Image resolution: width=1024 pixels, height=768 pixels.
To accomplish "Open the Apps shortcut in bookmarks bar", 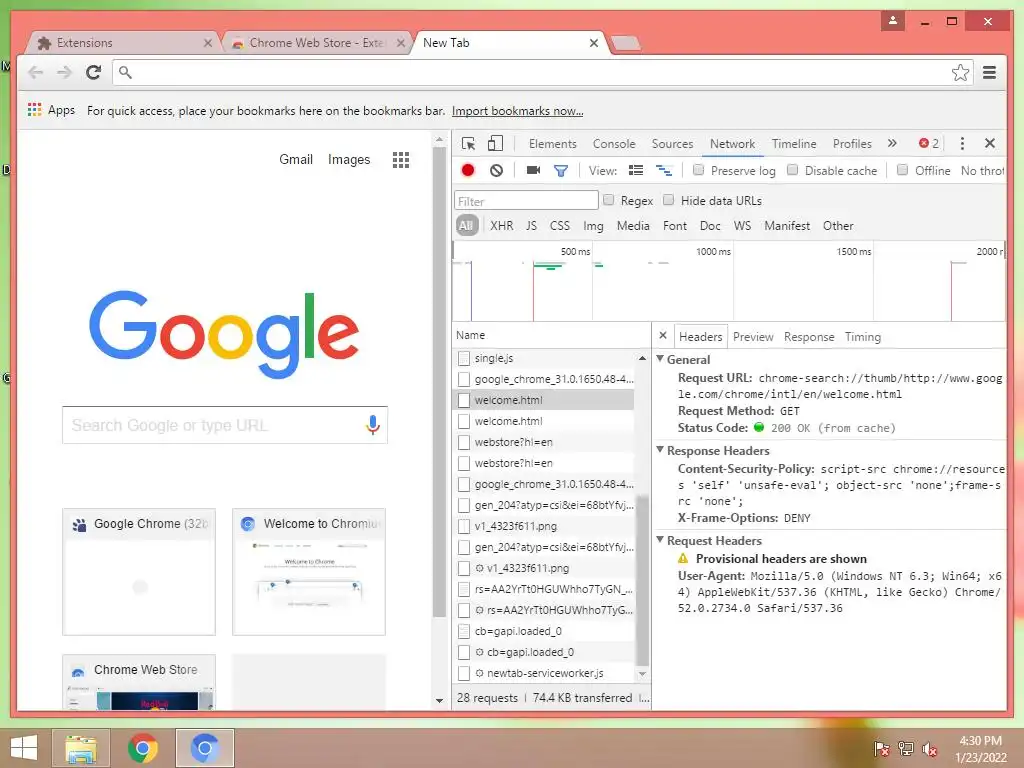I will click(x=52, y=110).
